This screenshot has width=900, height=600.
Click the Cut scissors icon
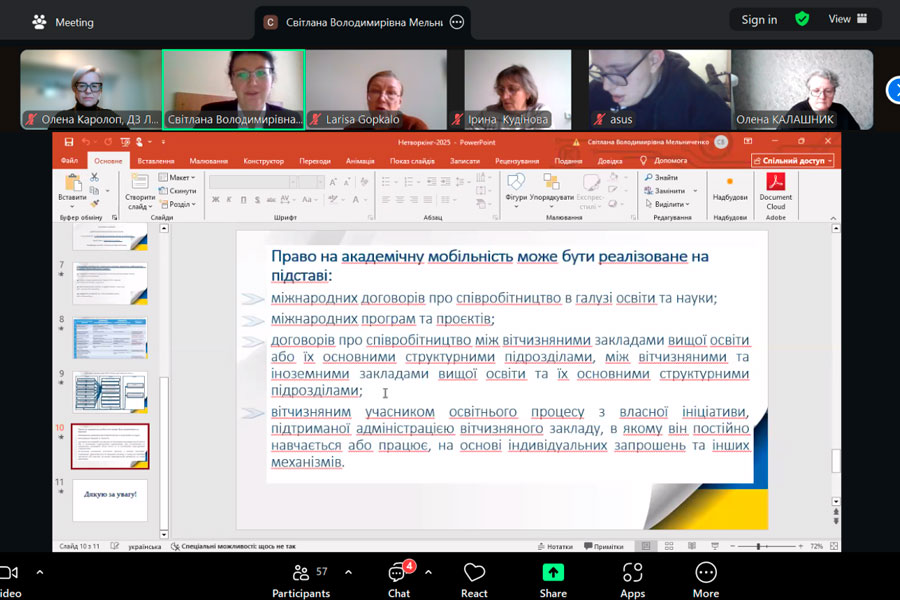tap(94, 177)
